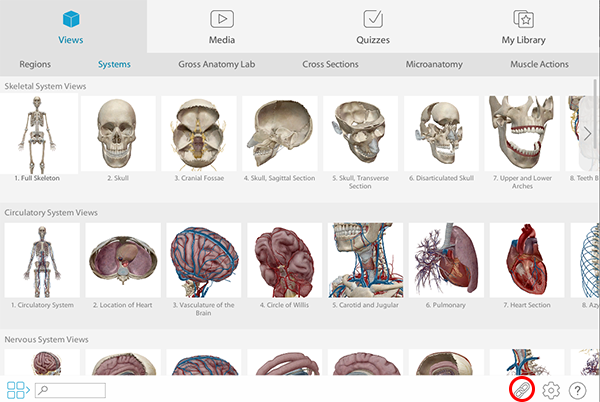Open the Circle of Willis view
The height and width of the screenshot is (402, 600).
click(x=285, y=260)
